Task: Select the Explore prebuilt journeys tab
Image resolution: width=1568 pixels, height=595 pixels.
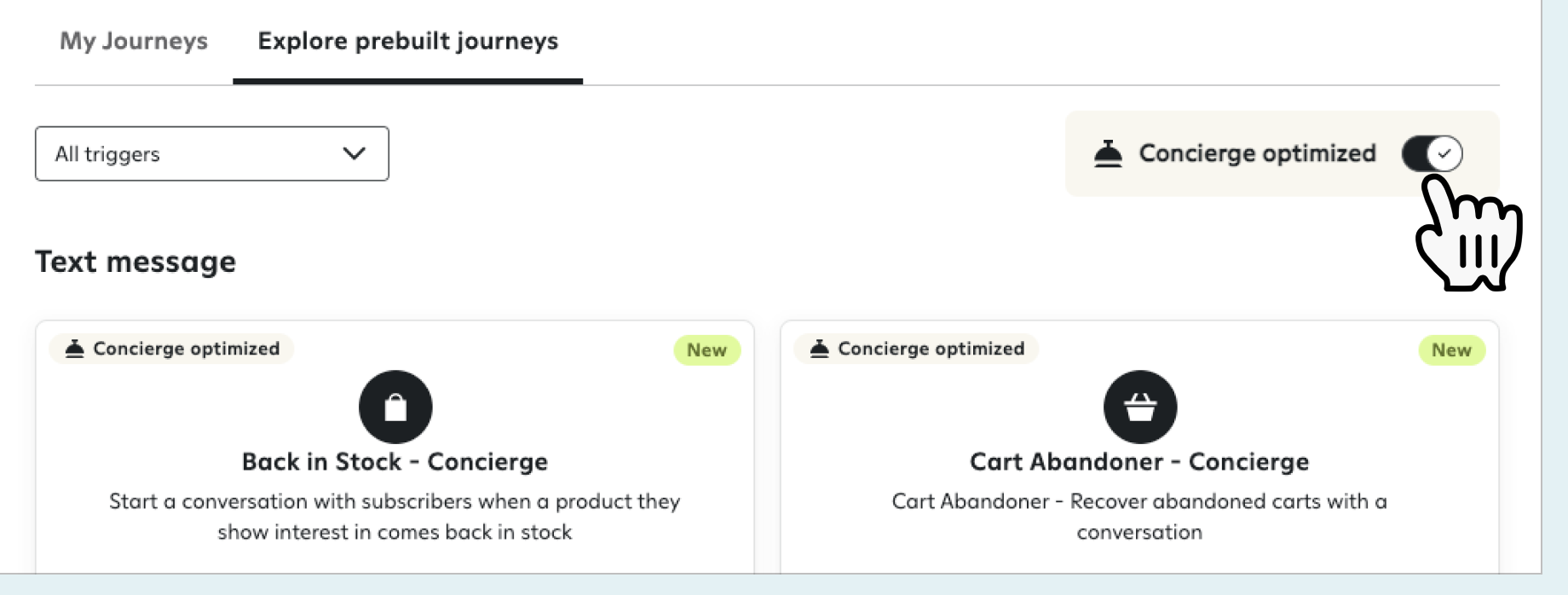Action: pyautogui.click(x=407, y=41)
